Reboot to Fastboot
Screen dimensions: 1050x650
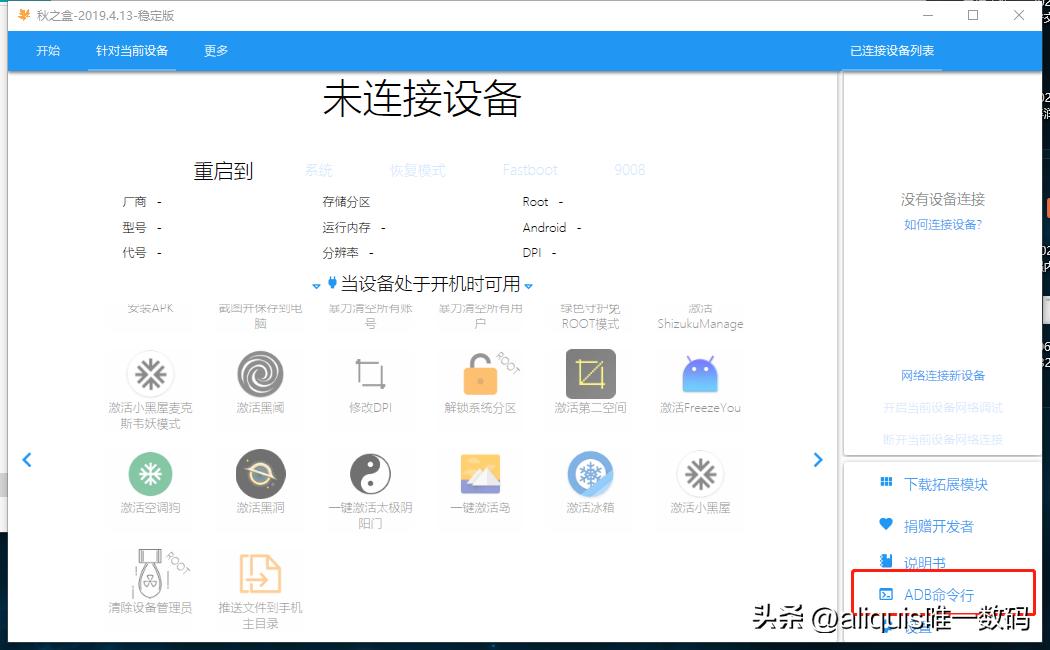[x=530, y=171]
